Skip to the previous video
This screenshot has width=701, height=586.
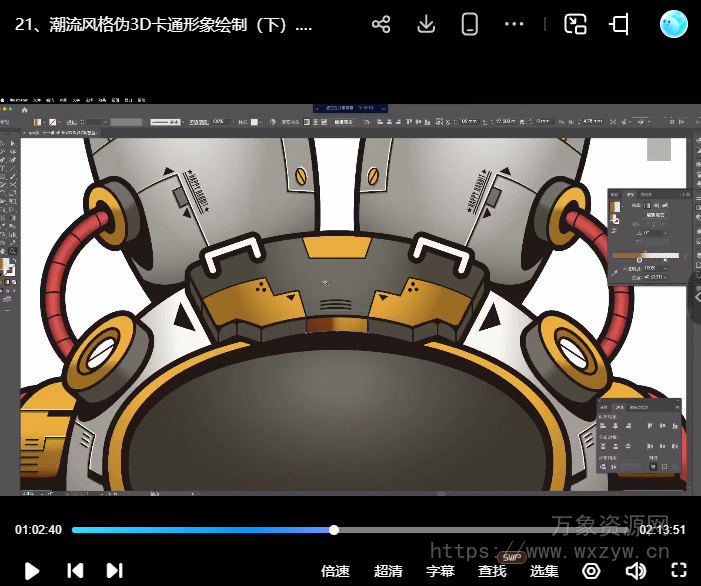75,570
